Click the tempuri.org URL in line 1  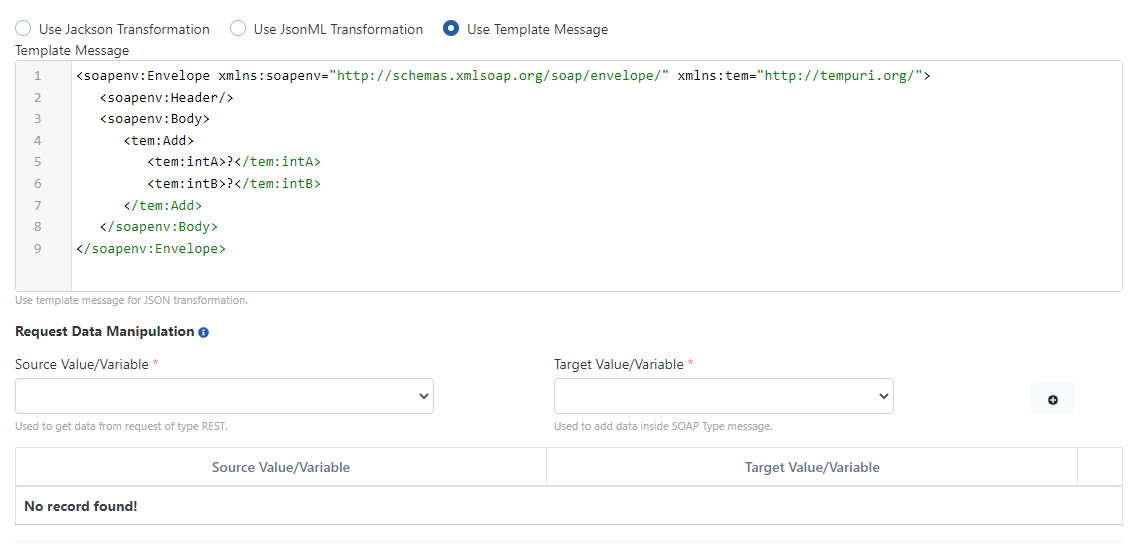[x=842, y=76]
